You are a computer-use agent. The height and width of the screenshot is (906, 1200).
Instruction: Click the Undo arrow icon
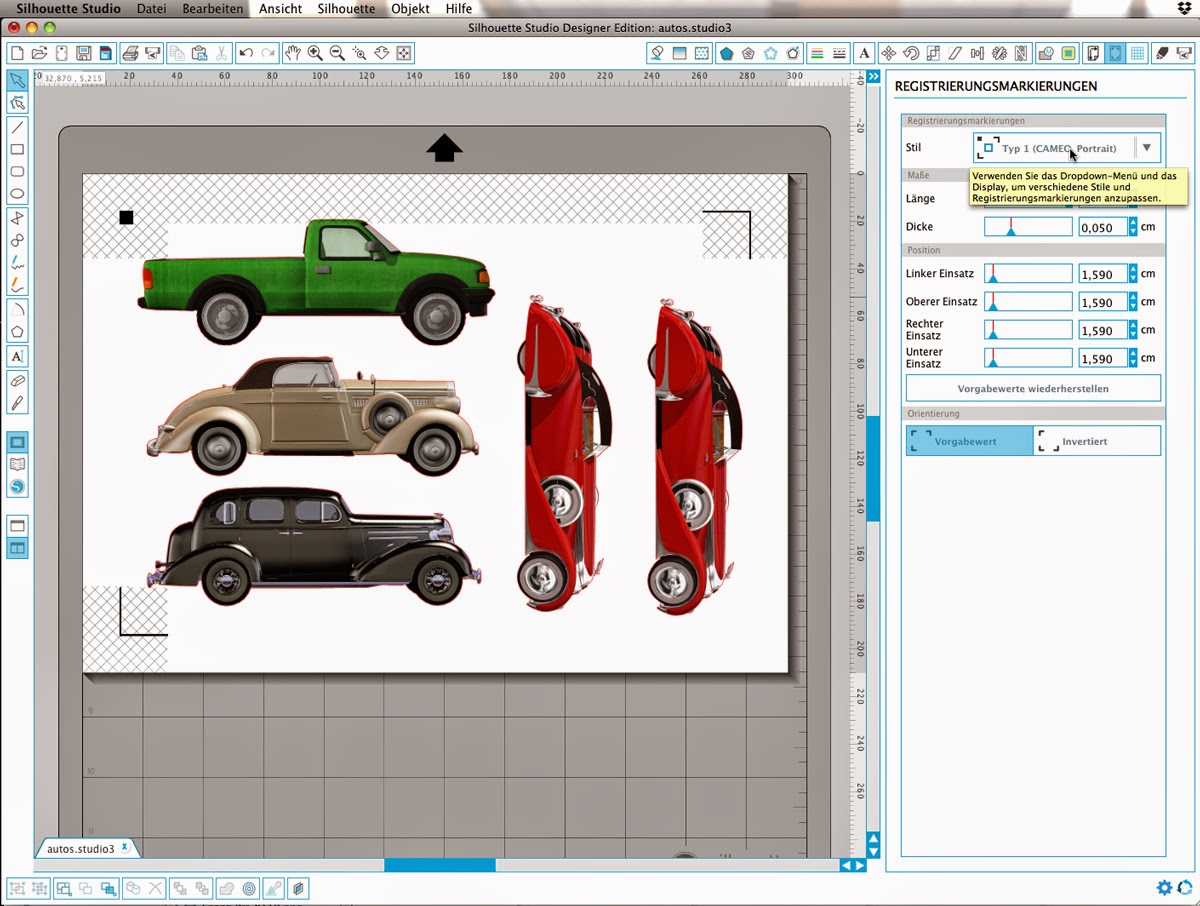(x=246, y=53)
